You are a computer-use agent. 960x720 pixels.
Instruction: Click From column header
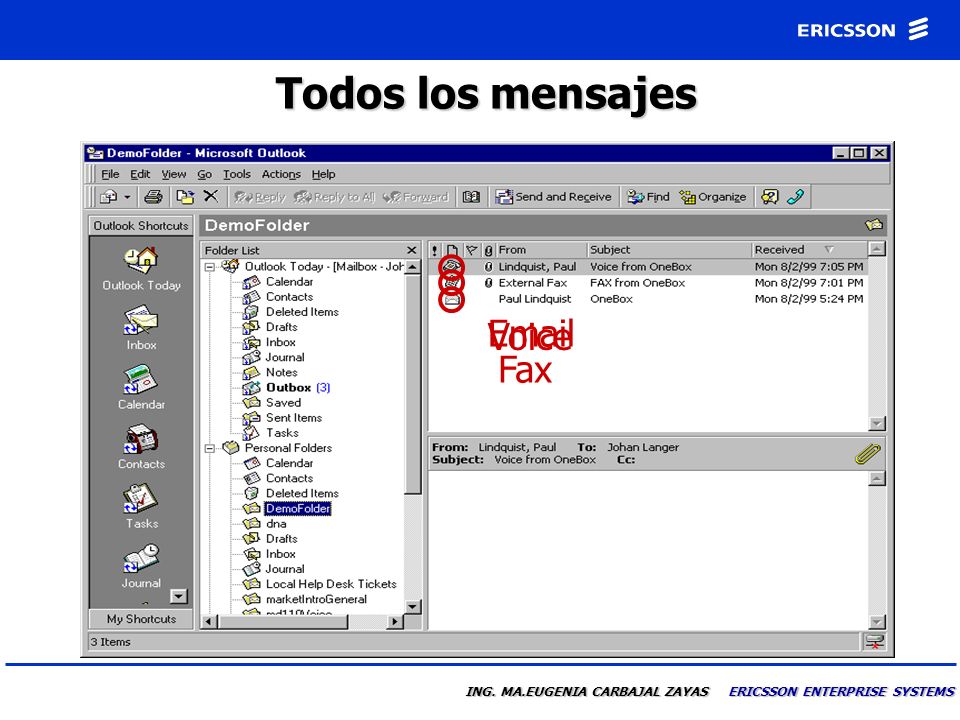point(541,250)
